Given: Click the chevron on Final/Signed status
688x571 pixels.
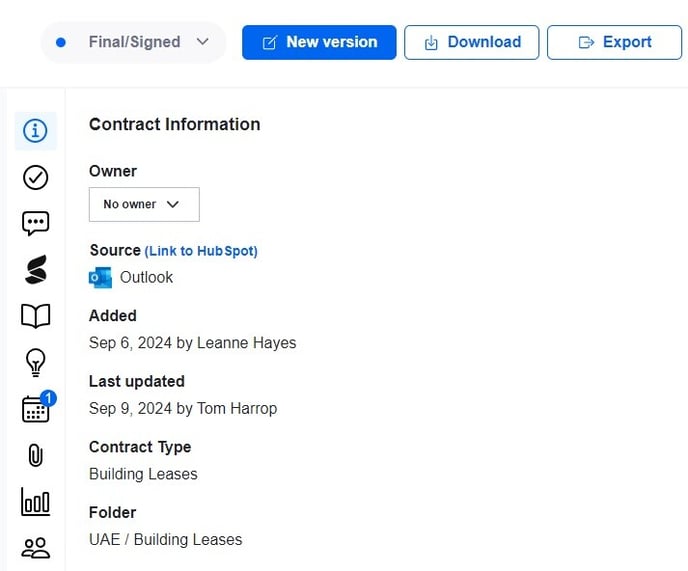Looking at the screenshot, I should pos(203,42).
